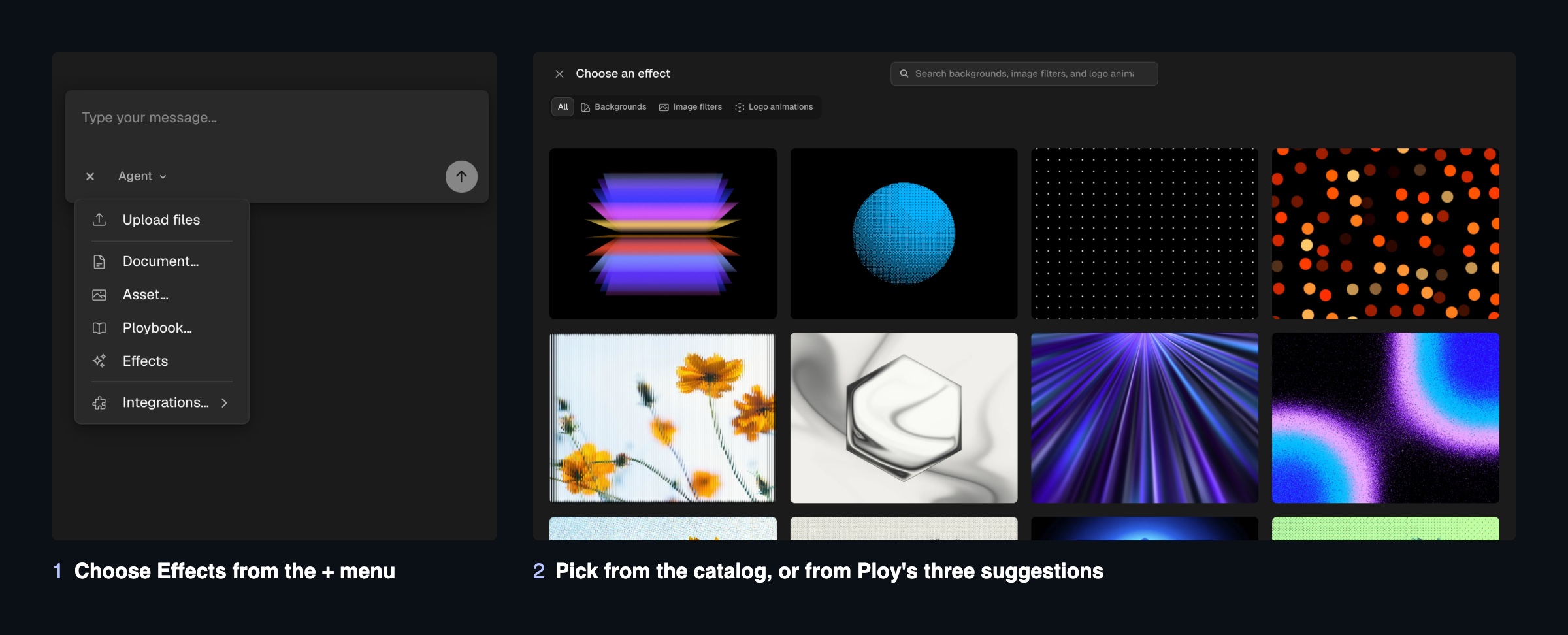
Task: Click the puzzle piece icon beside Integrations…
Action: pyautogui.click(x=99, y=402)
